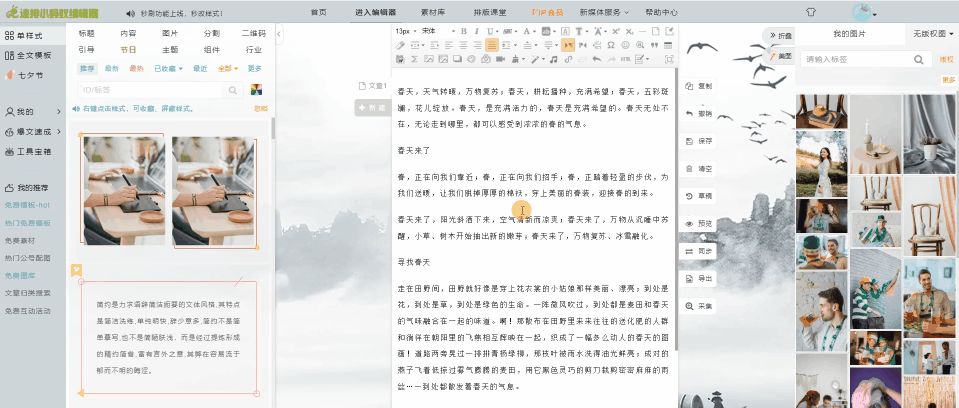Select the 最近 filter
Viewport: 959px width, 408px height.
200,69
